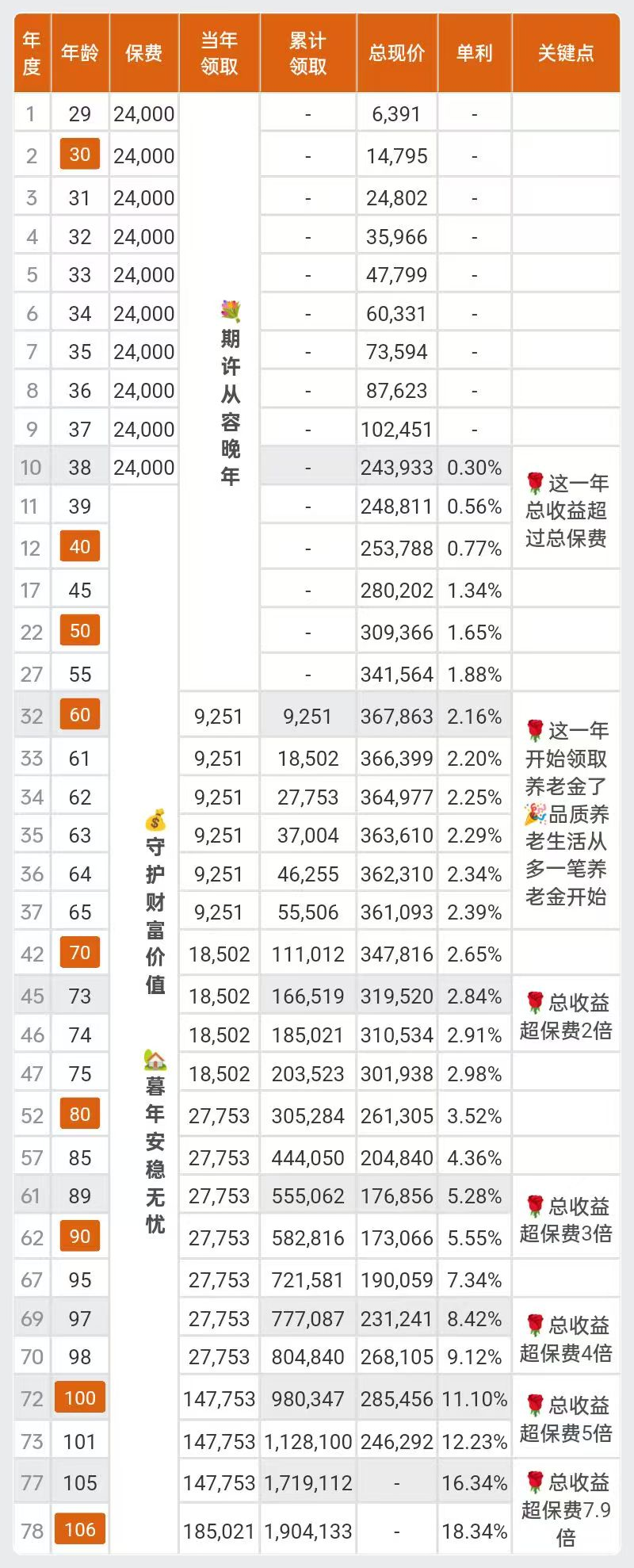Click the orange age 100 badge

pyautogui.click(x=80, y=1398)
